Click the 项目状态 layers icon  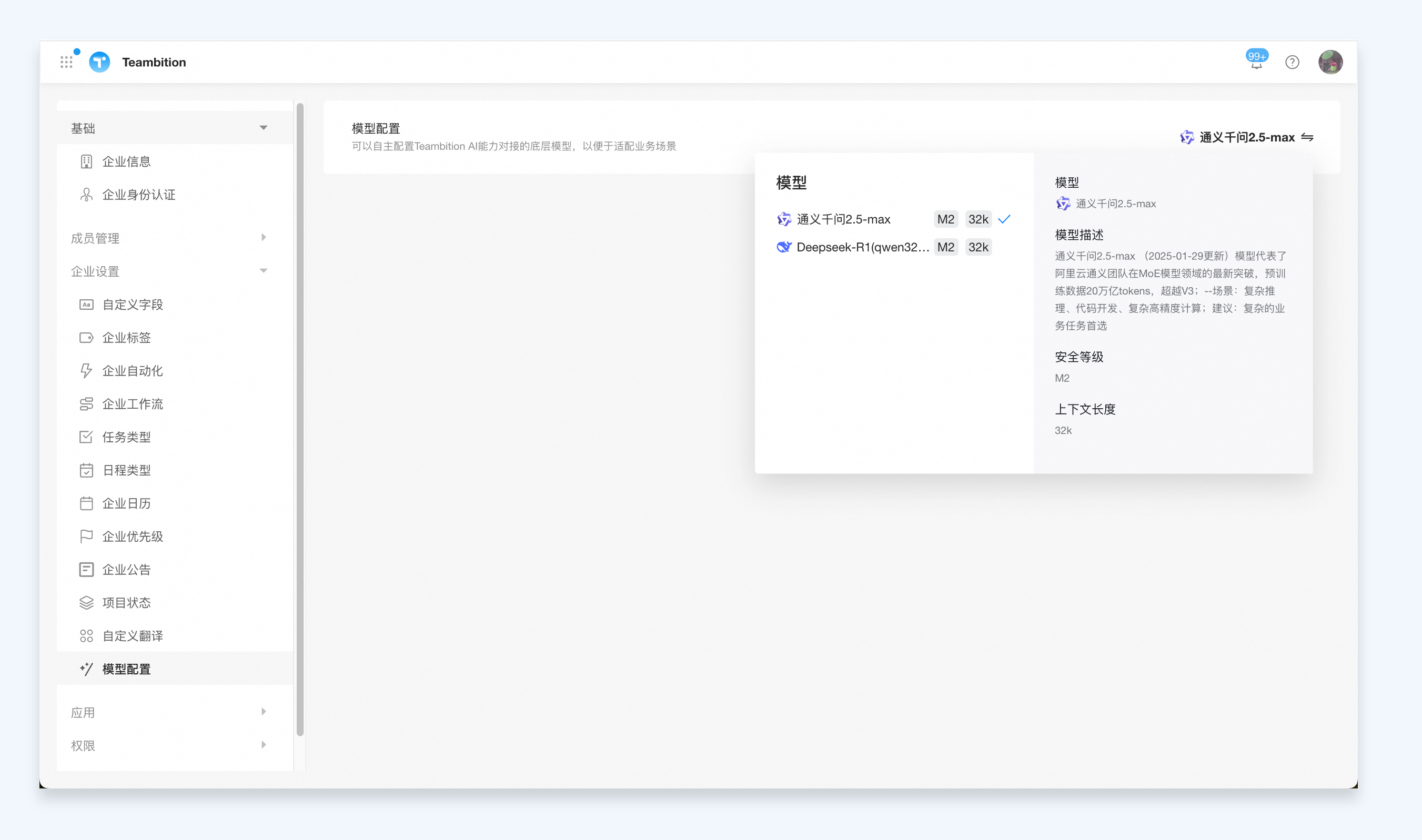(86, 602)
